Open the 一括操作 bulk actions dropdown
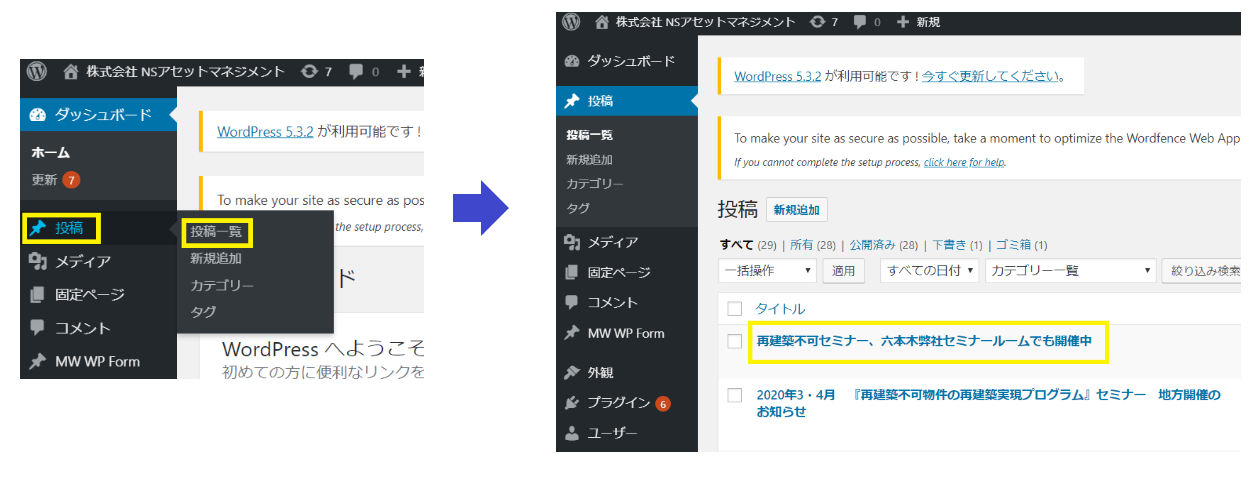Viewport: 1256px width, 477px height. 767,270
